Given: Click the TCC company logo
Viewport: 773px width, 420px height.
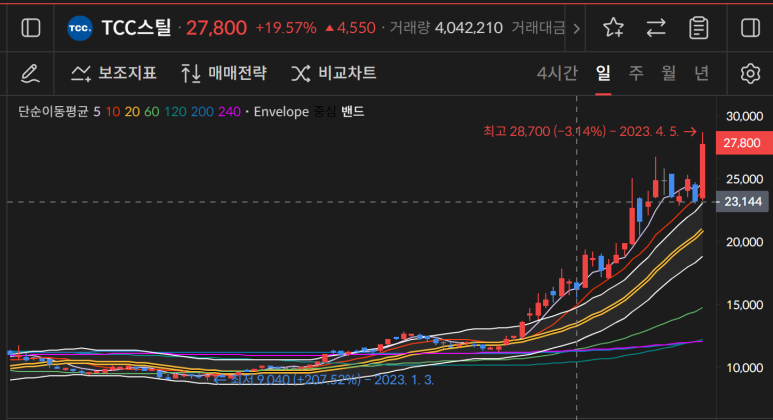Looking at the screenshot, I should pyautogui.click(x=79, y=28).
